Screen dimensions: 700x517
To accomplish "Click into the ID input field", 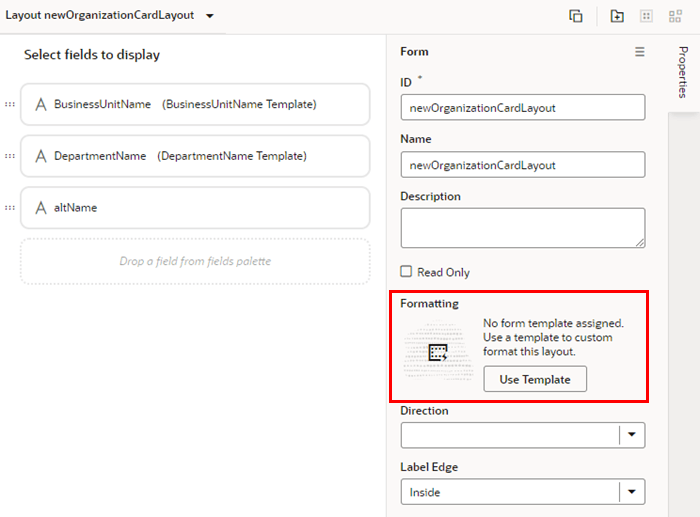I will tap(523, 108).
